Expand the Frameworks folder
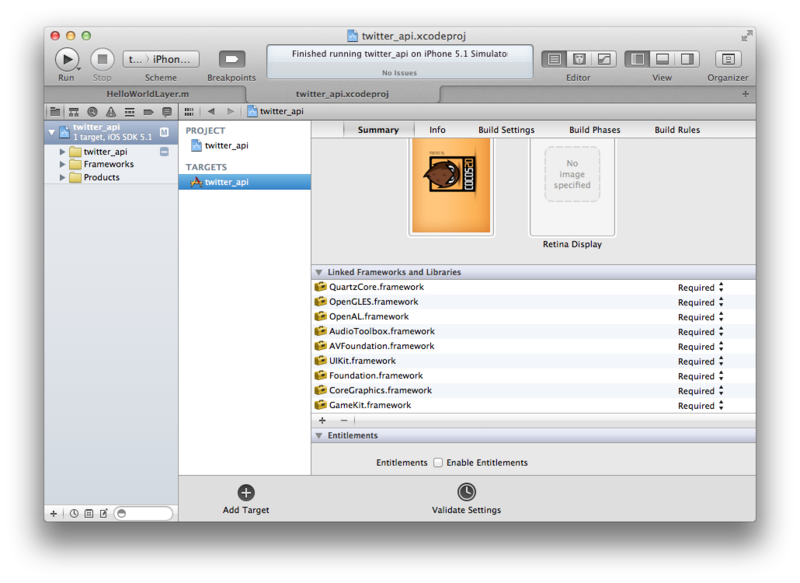The image size is (800, 583). pyautogui.click(x=62, y=164)
